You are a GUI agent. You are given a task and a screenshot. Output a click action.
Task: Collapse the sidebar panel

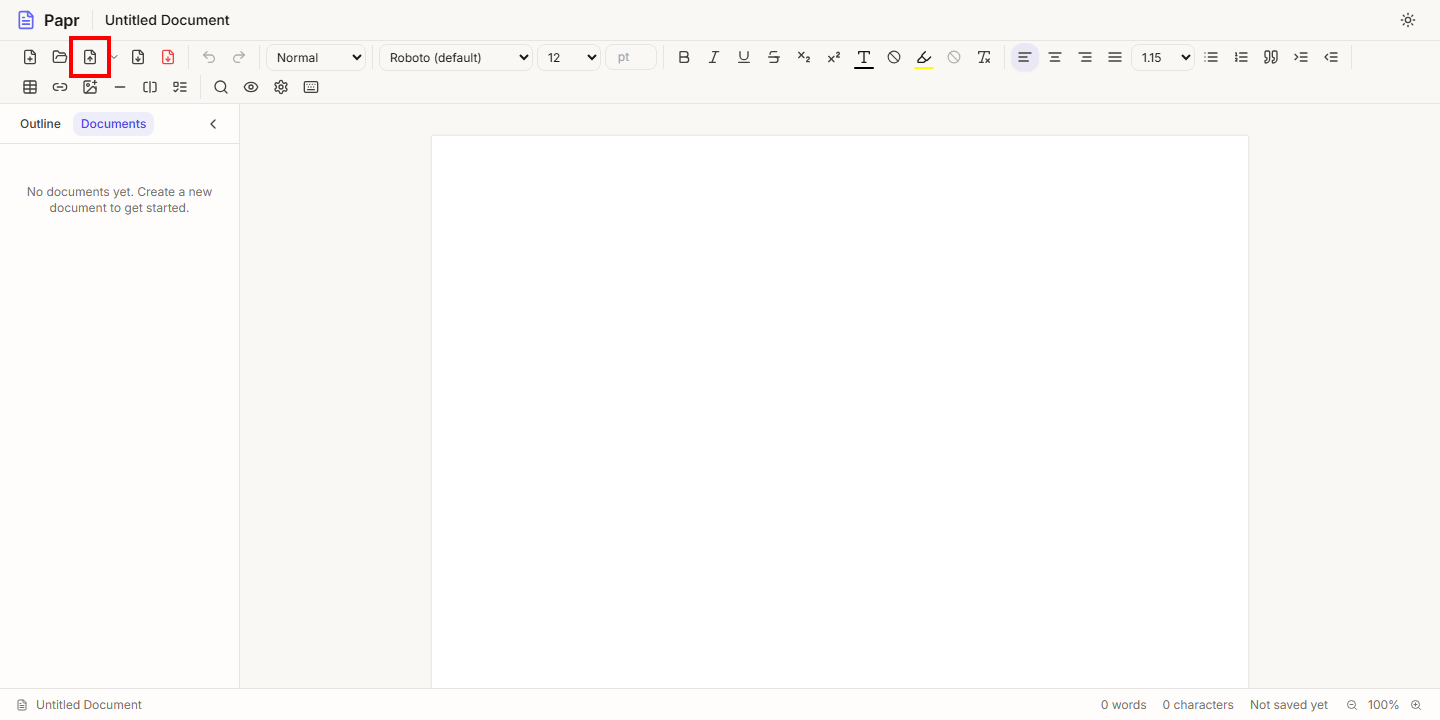[213, 124]
